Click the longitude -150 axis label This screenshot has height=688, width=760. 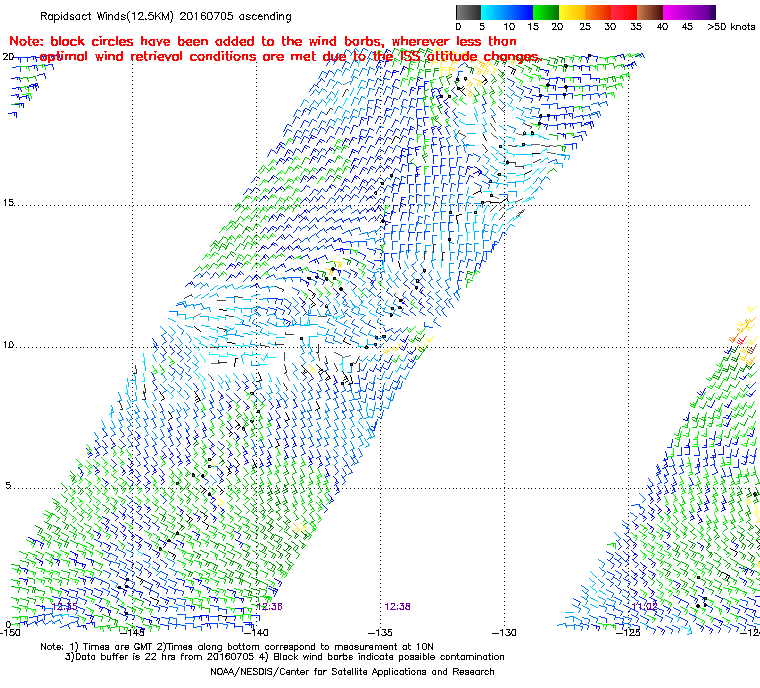tap(11, 633)
